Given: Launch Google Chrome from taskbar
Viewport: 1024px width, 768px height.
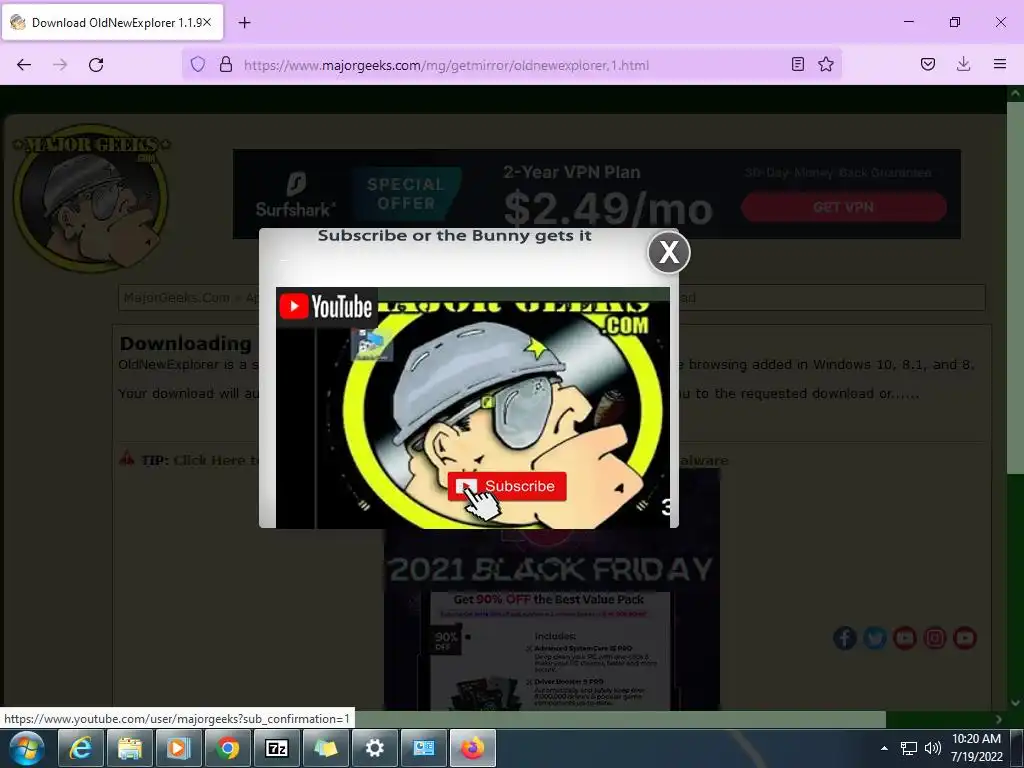Looking at the screenshot, I should [227, 748].
